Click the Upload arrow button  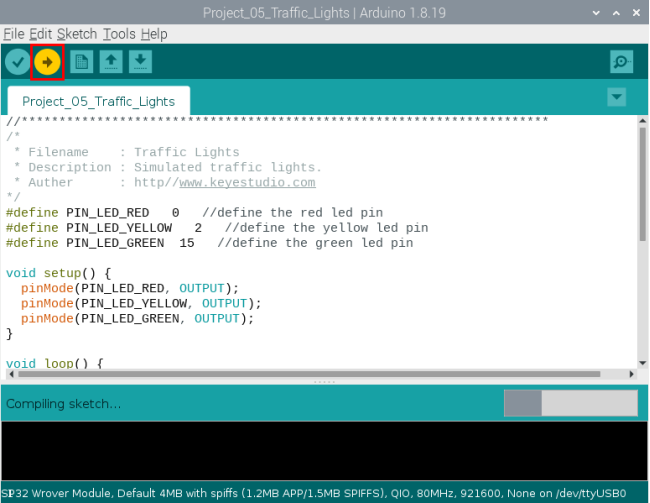(47, 62)
